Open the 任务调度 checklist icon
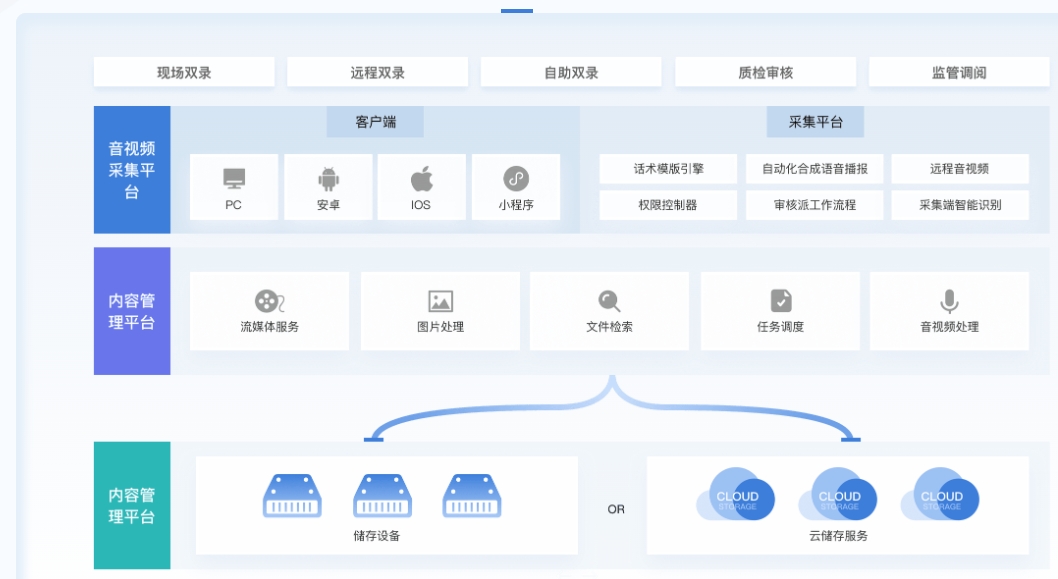1058x579 pixels. pos(781,301)
